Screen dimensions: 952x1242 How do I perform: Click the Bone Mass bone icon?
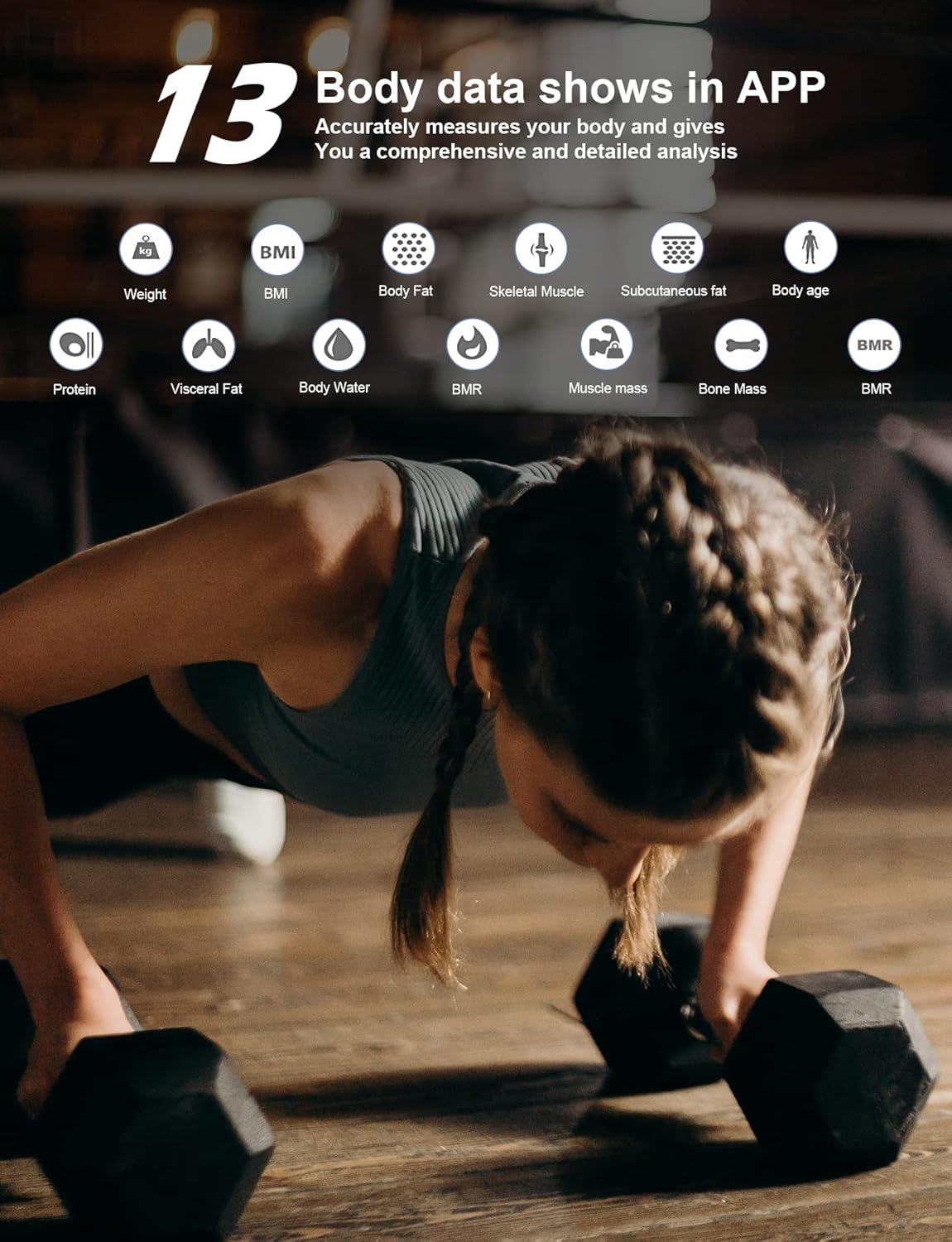click(x=741, y=345)
